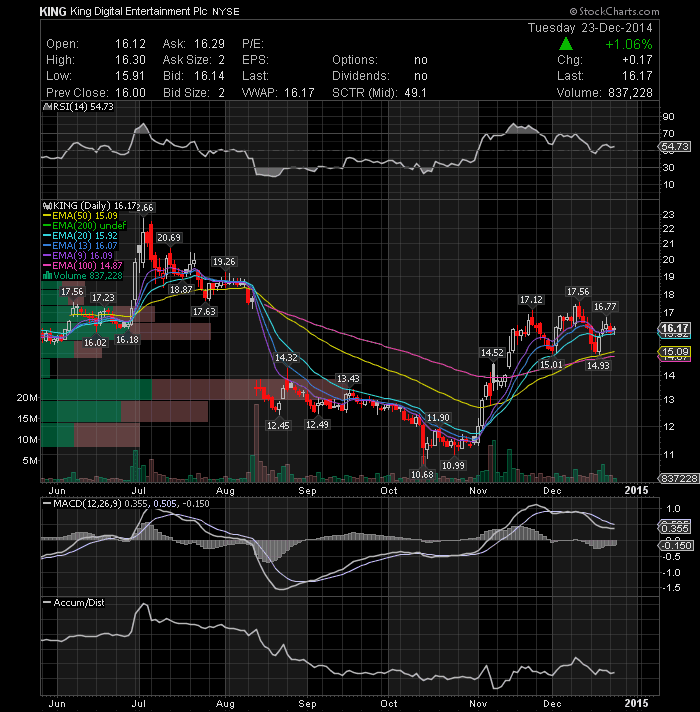This screenshot has width=700, height=712.
Task: Click the Low value 15.91
Action: [x=130, y=76]
